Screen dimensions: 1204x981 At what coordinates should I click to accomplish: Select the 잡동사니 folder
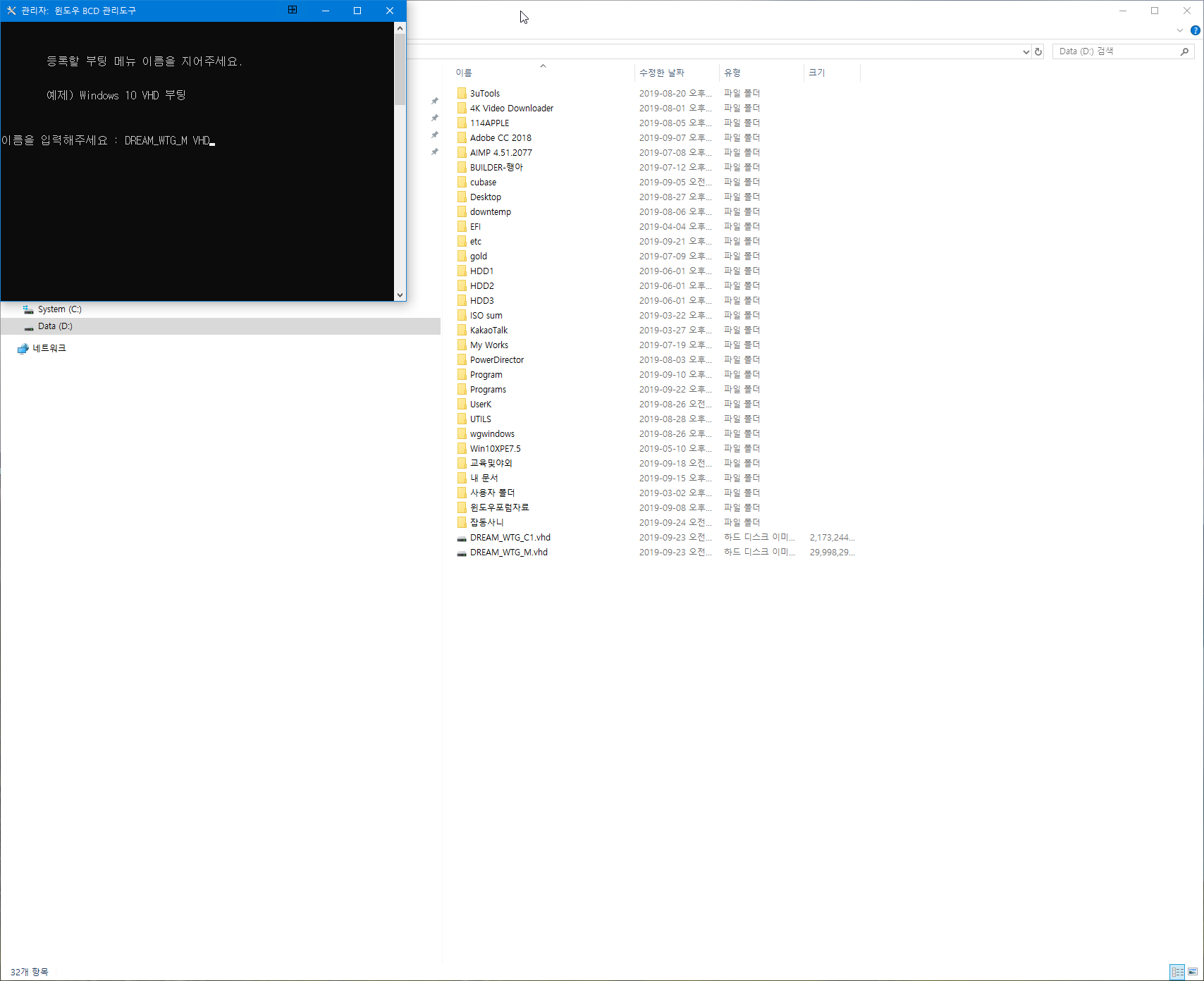click(x=487, y=522)
